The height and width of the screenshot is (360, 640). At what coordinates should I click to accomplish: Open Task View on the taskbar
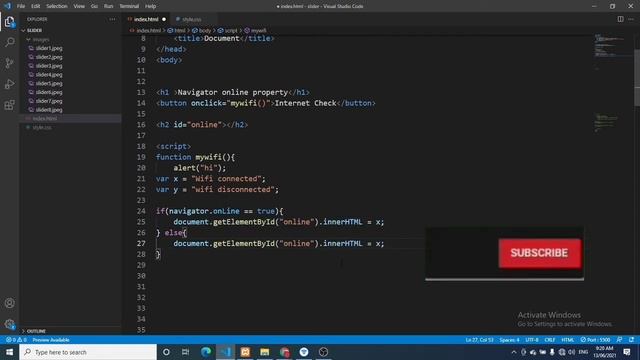click(186, 352)
